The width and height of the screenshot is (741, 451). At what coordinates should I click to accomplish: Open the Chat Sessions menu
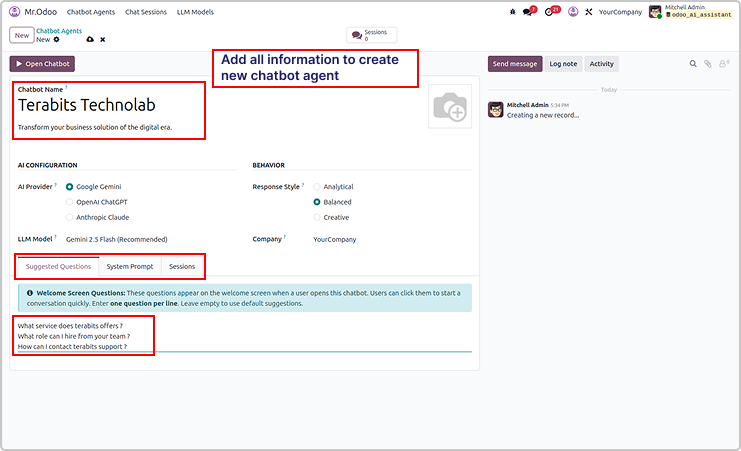(x=146, y=12)
